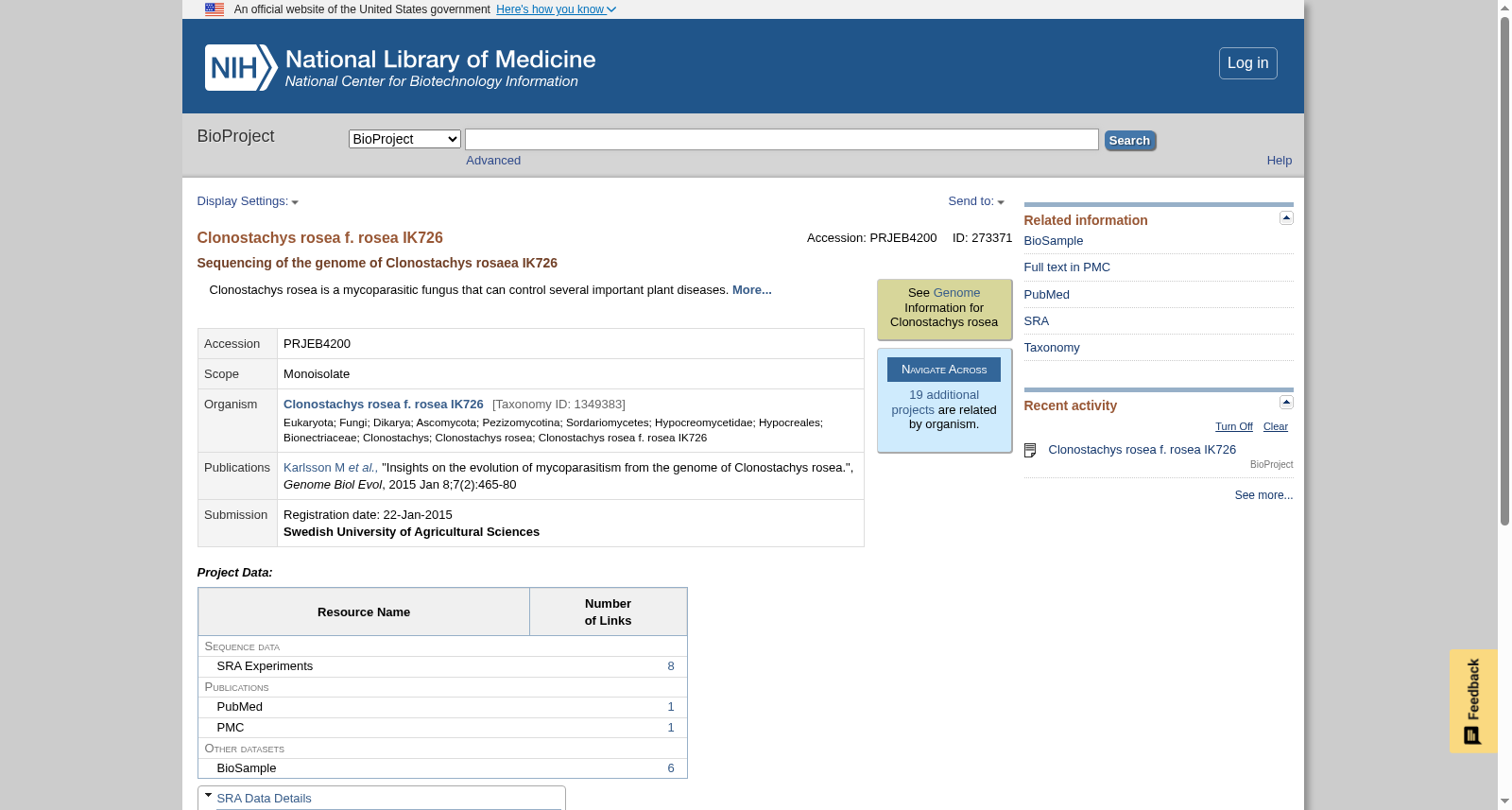The image size is (1512, 810).
Task: Click the Number of Links column header
Action: pyautogui.click(x=608, y=612)
